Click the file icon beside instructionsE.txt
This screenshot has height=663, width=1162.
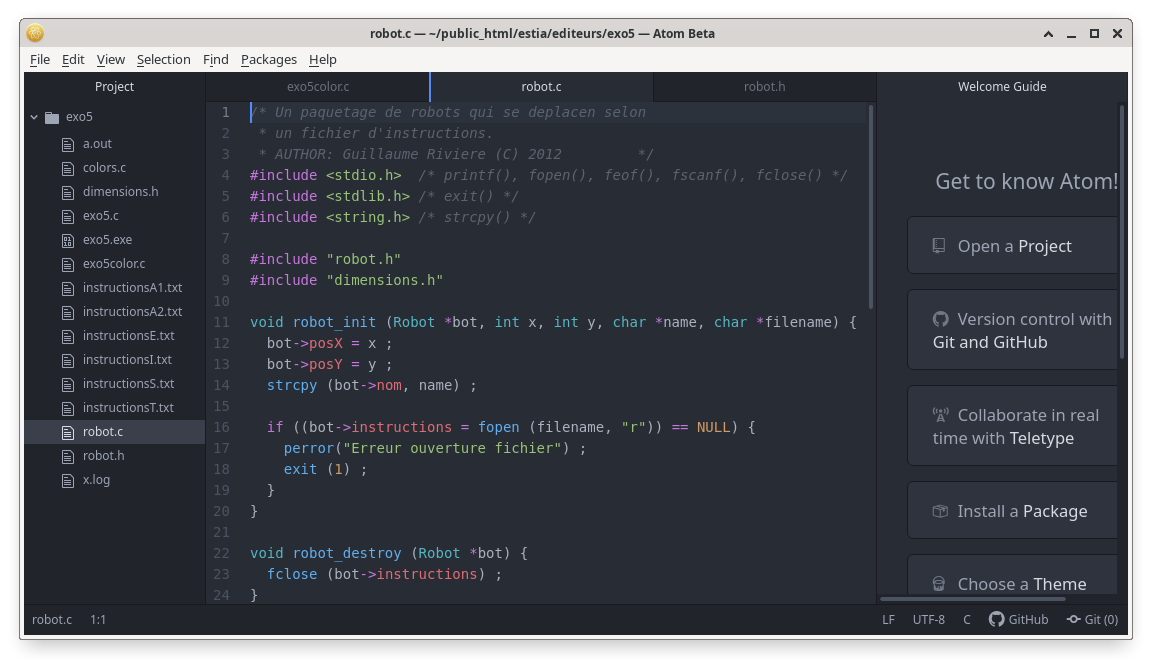coord(68,336)
